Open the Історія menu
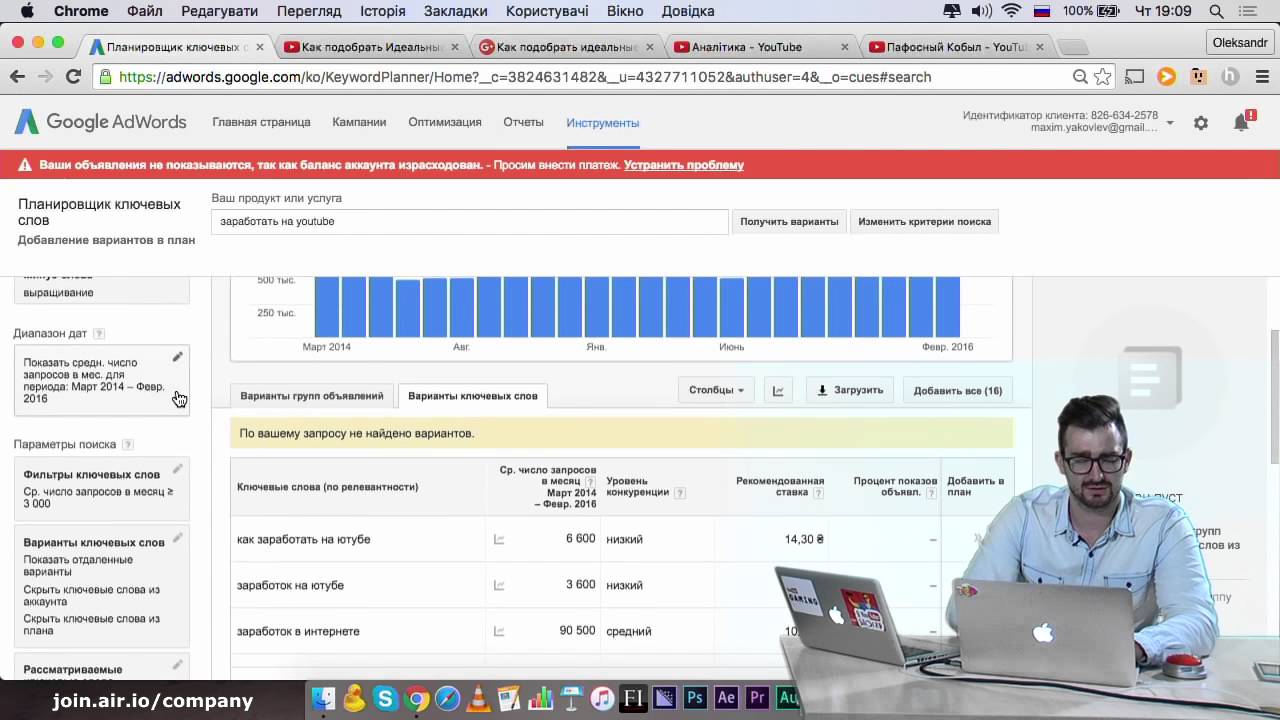Viewport: 1280px width, 720px height. (382, 11)
